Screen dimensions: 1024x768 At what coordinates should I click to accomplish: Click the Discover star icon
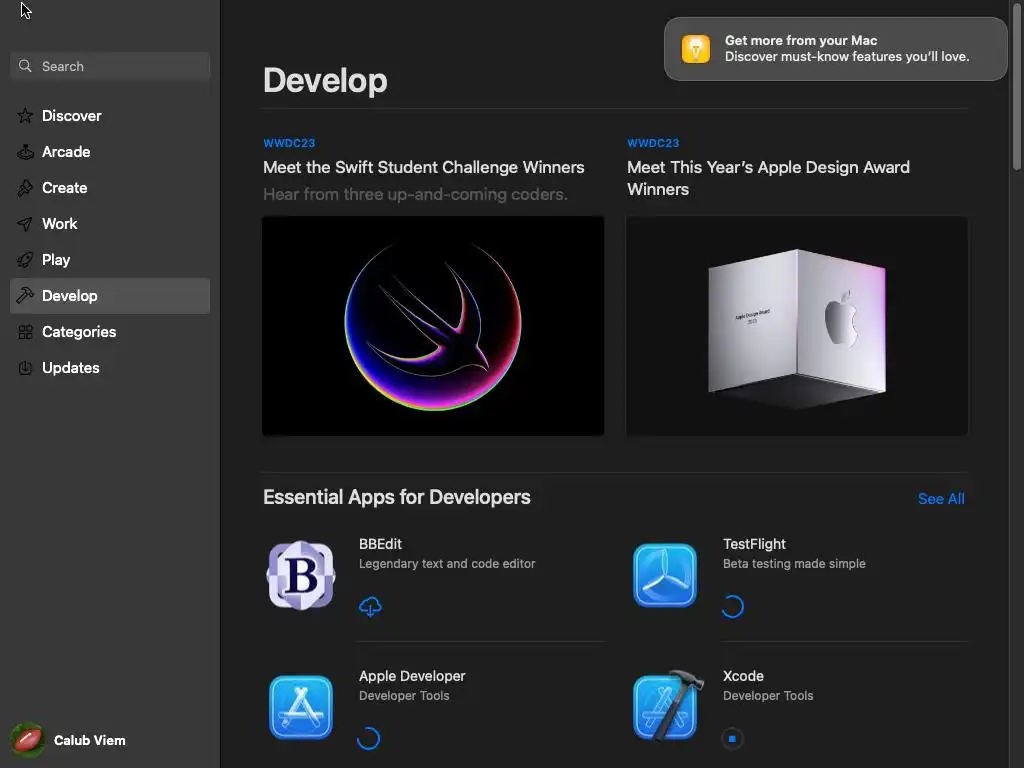(x=25, y=116)
